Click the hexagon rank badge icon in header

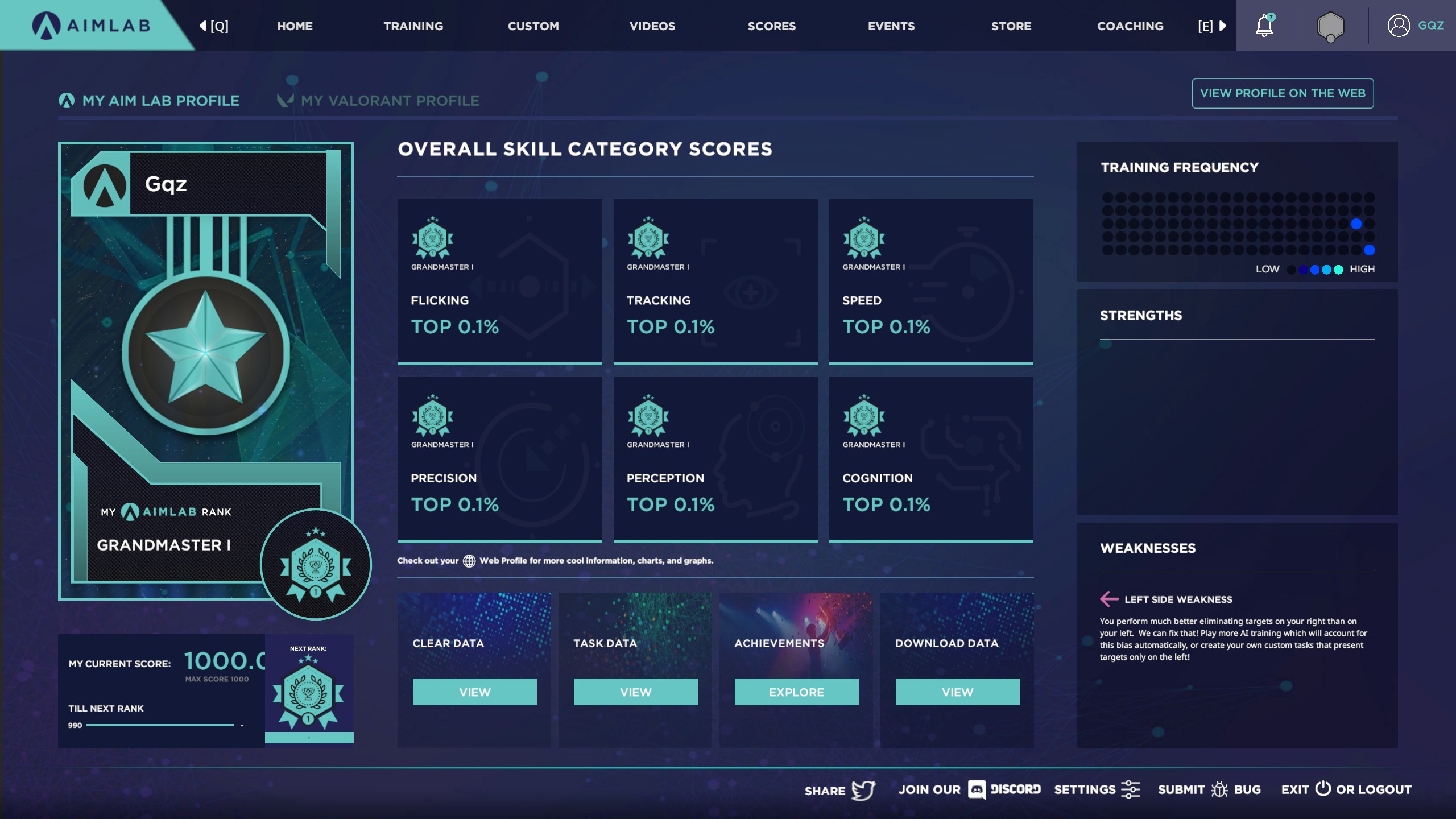click(x=1330, y=26)
